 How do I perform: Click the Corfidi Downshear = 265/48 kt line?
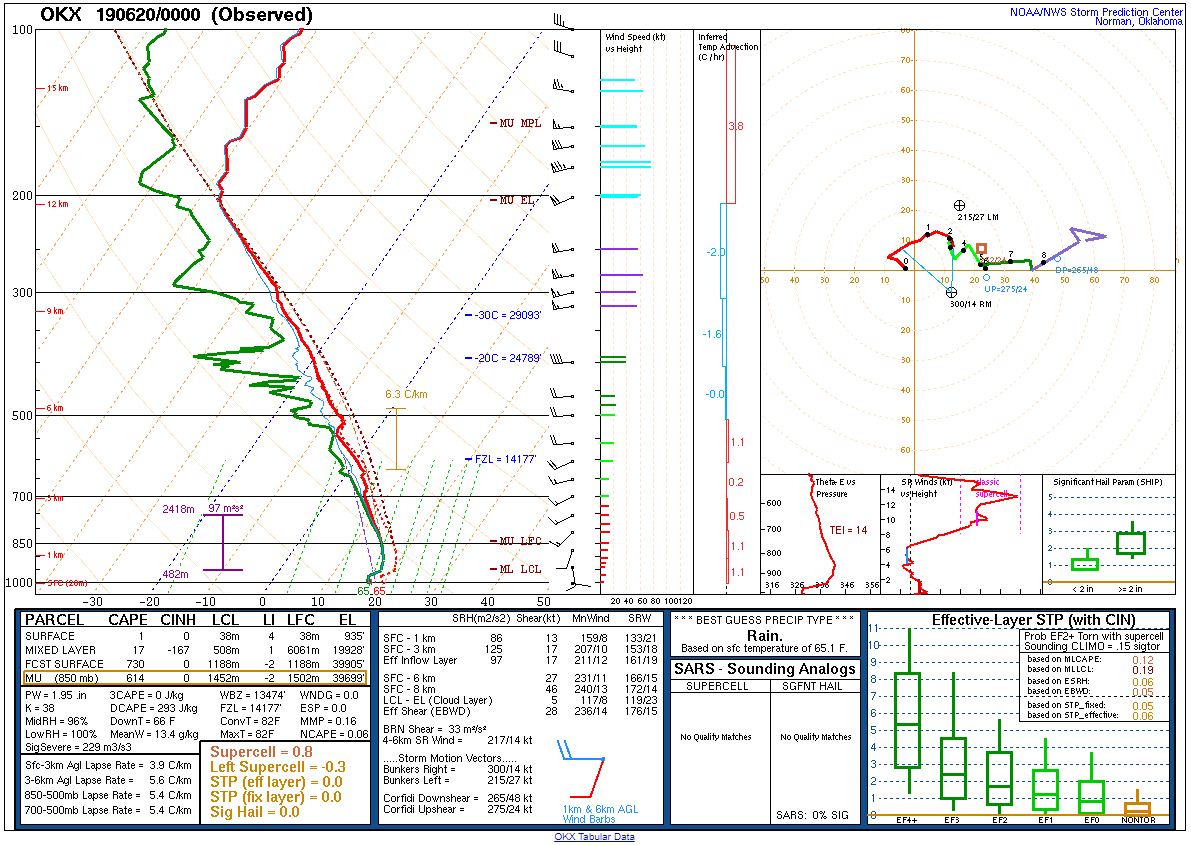click(x=458, y=798)
